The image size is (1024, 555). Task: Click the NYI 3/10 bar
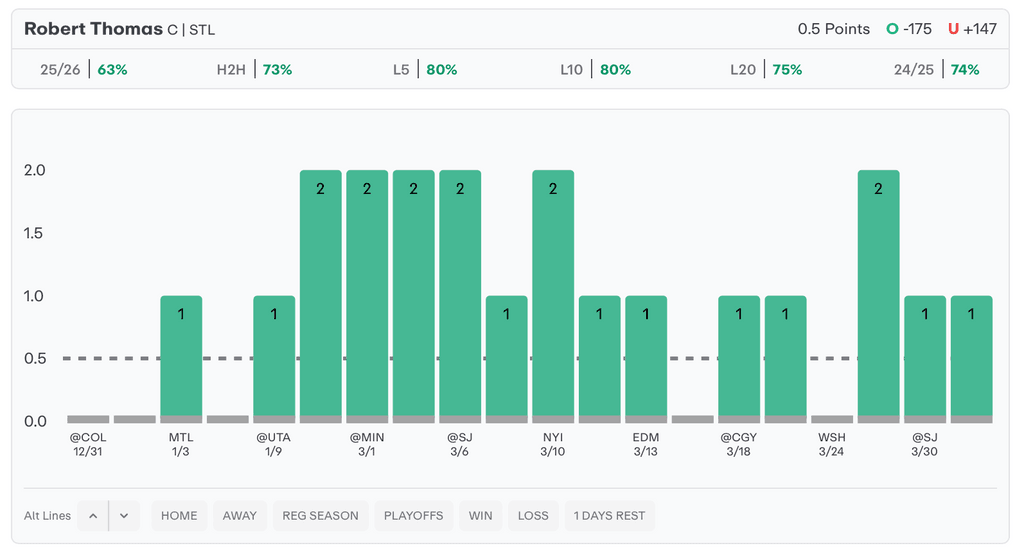pyautogui.click(x=553, y=295)
